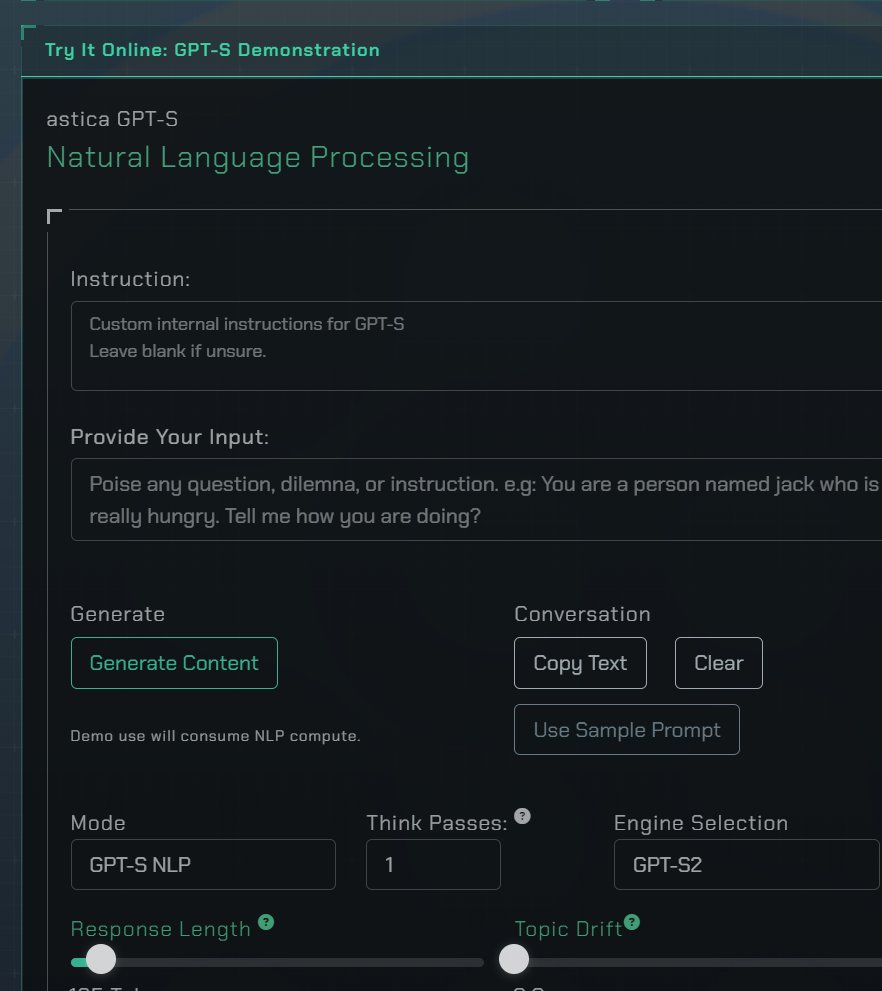Click Generate Content button
The image size is (882, 991).
tap(174, 663)
